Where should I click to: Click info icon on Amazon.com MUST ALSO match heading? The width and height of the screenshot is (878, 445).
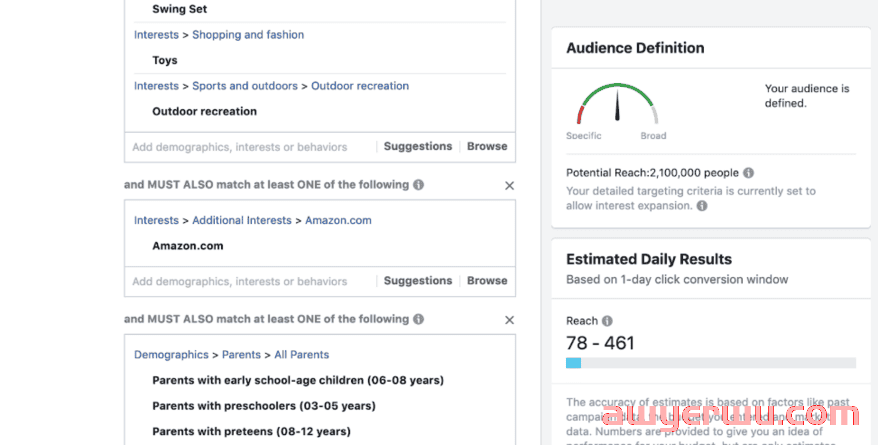(418, 185)
